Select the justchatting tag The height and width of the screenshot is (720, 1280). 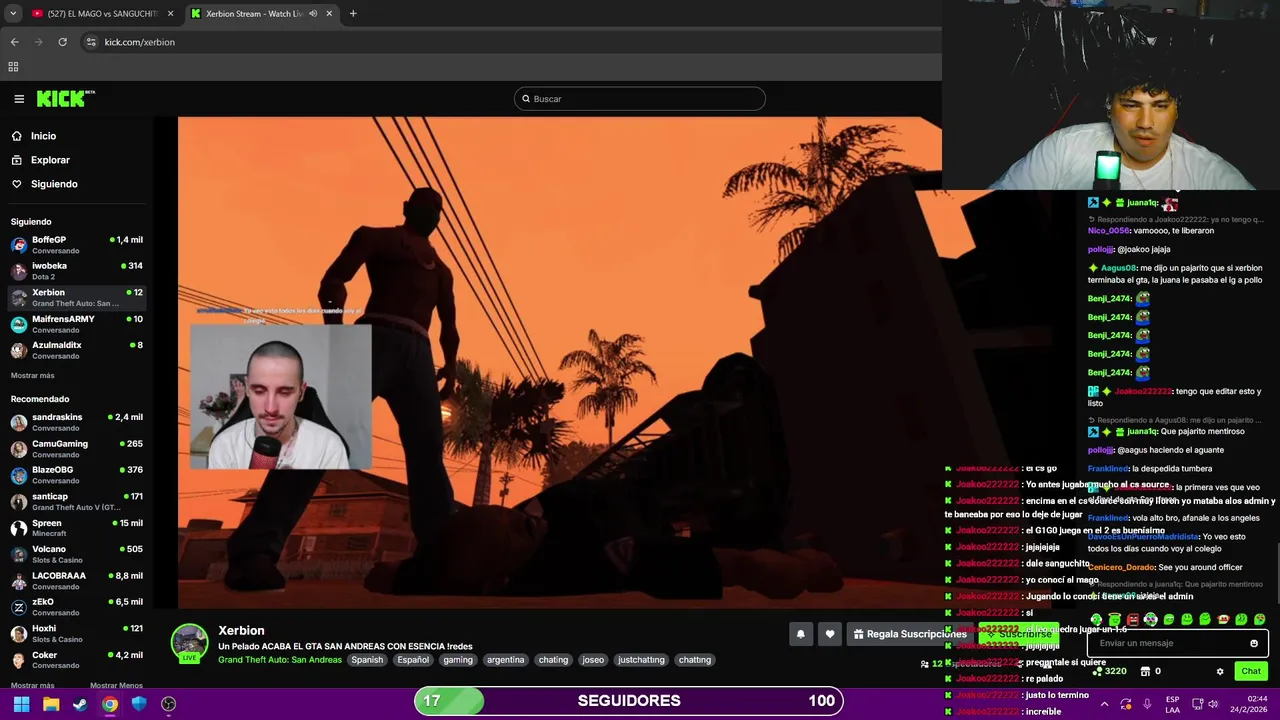coord(641,660)
